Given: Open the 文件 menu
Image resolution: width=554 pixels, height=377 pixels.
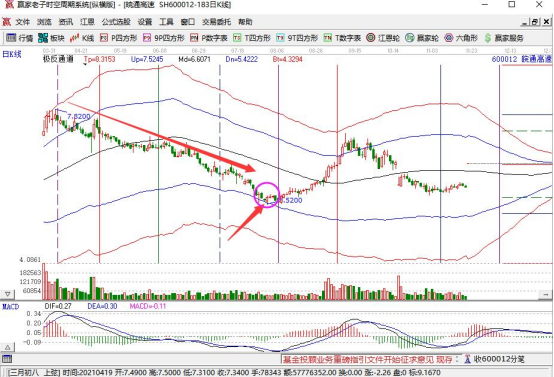Looking at the screenshot, I should point(23,22).
